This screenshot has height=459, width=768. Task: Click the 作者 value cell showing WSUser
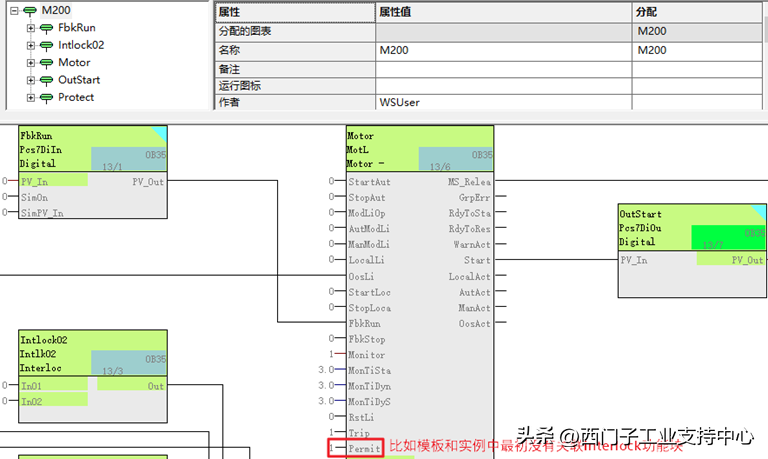click(x=503, y=102)
